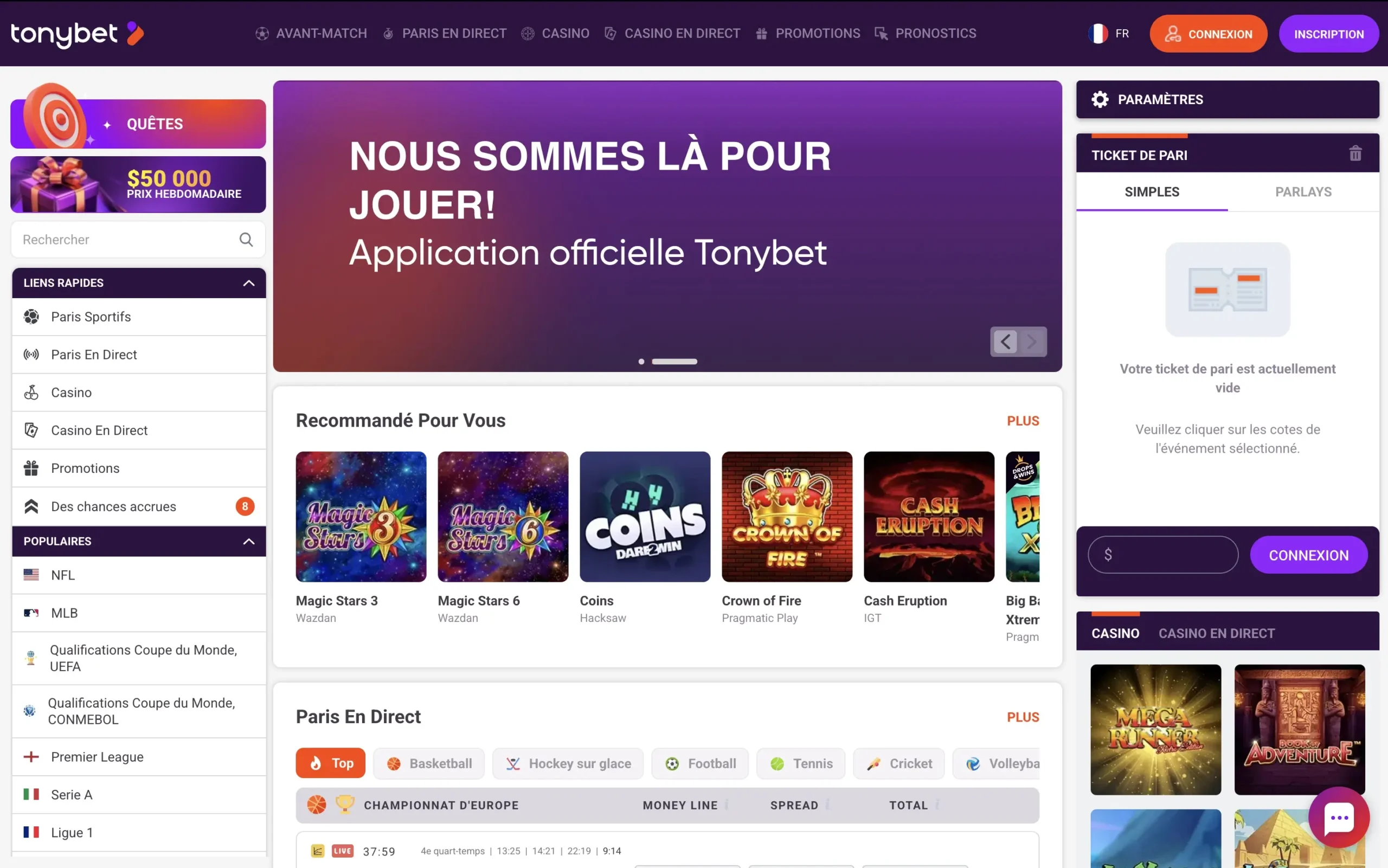Click the tonybet logo

tap(77, 34)
